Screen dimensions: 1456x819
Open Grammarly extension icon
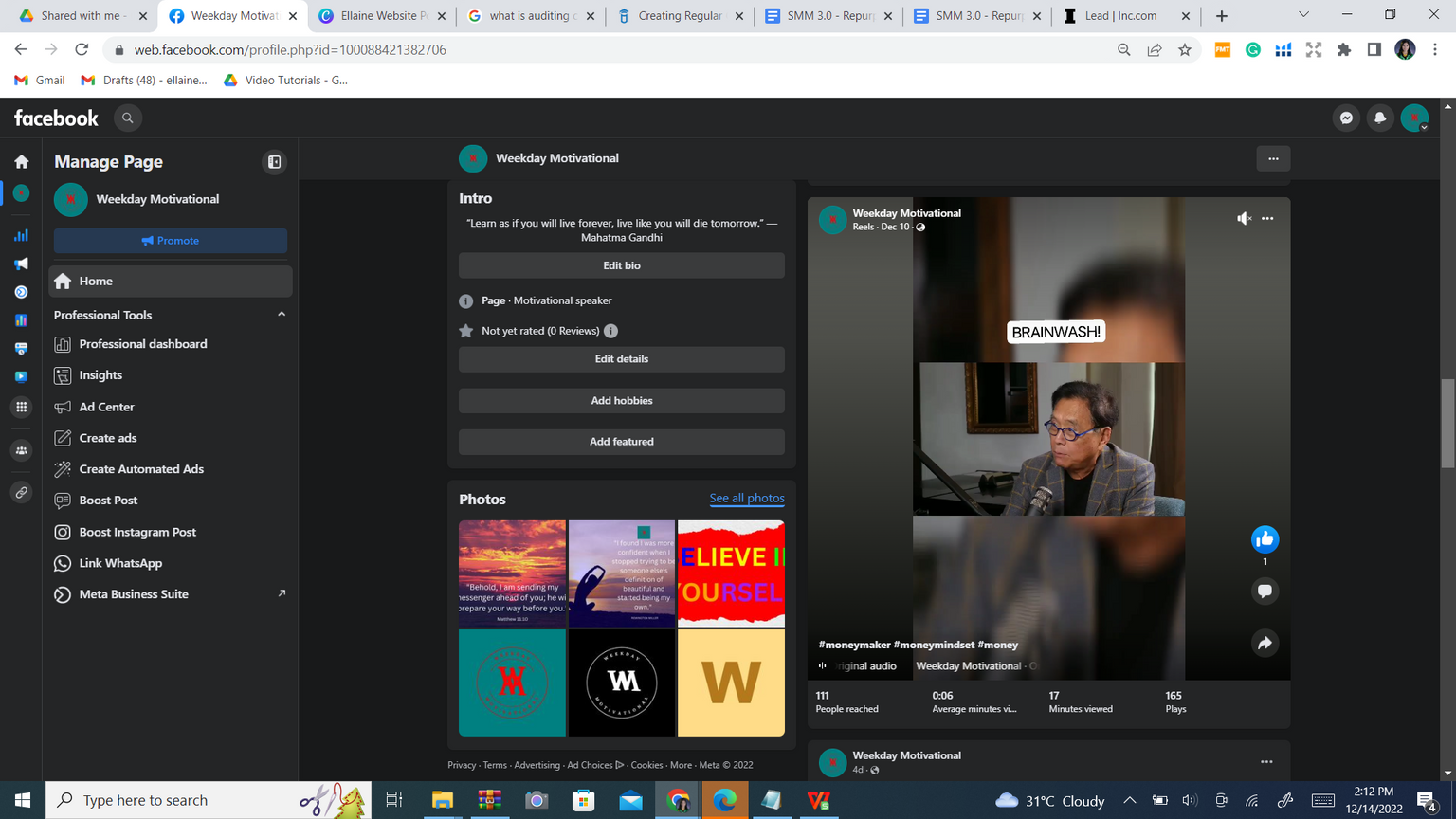(x=1252, y=50)
